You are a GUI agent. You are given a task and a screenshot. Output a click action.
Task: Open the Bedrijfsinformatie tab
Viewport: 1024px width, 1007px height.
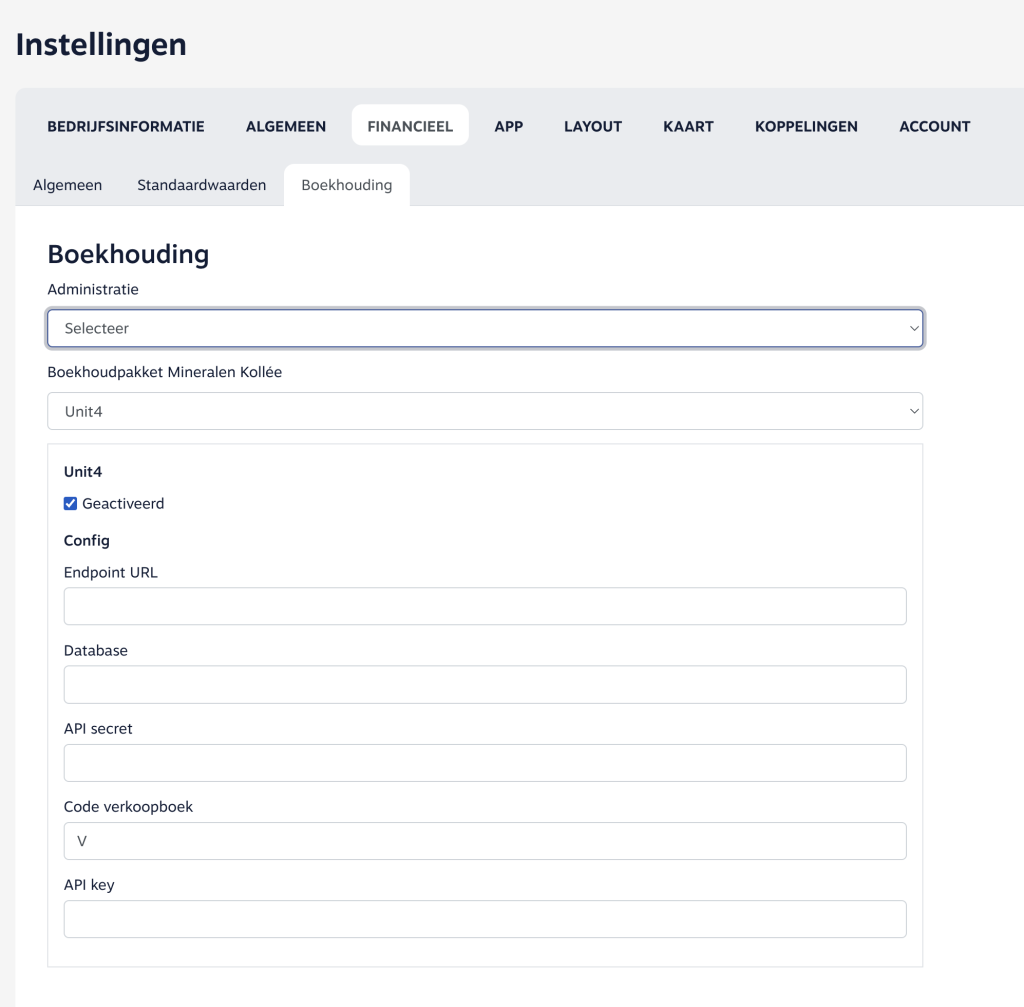coord(126,126)
